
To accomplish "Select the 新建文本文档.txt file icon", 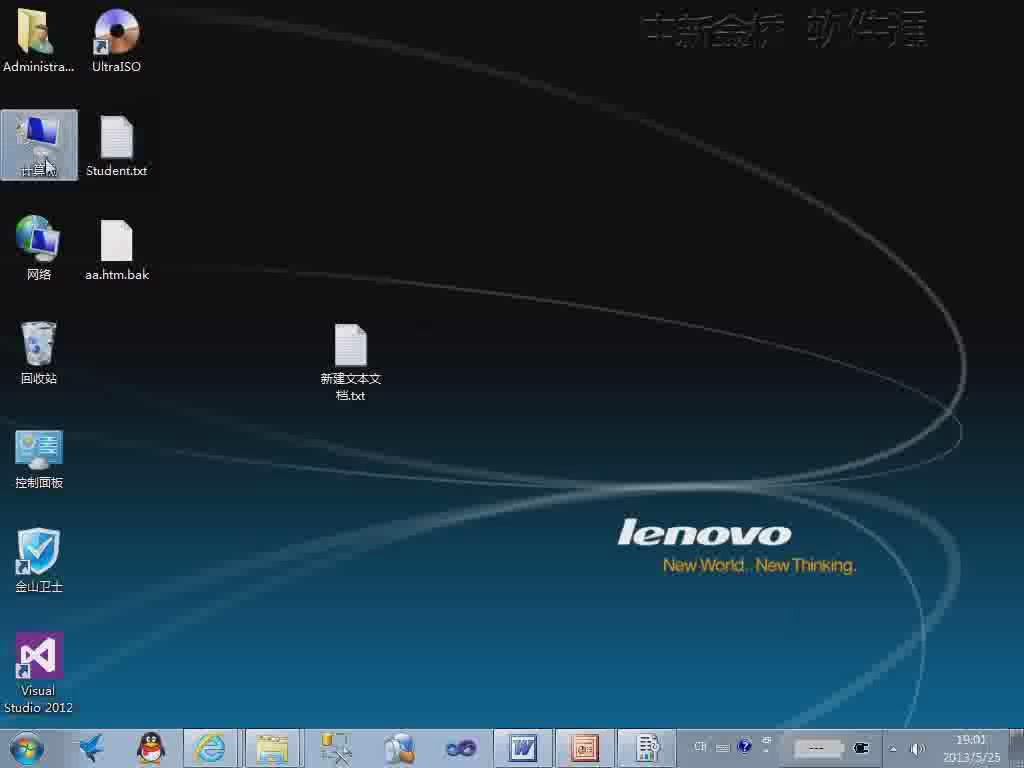I will (x=351, y=362).
